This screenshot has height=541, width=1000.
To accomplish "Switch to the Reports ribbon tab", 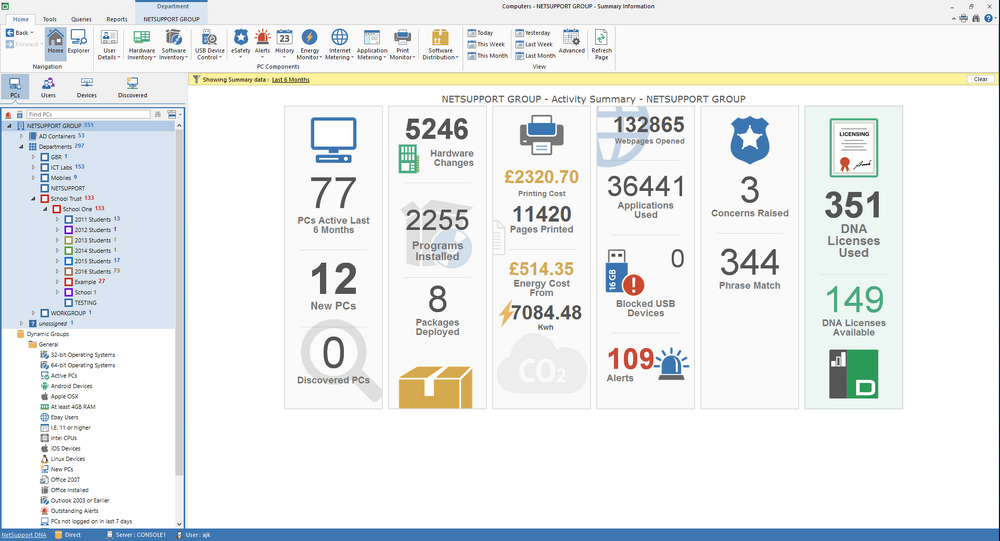I will click(117, 19).
